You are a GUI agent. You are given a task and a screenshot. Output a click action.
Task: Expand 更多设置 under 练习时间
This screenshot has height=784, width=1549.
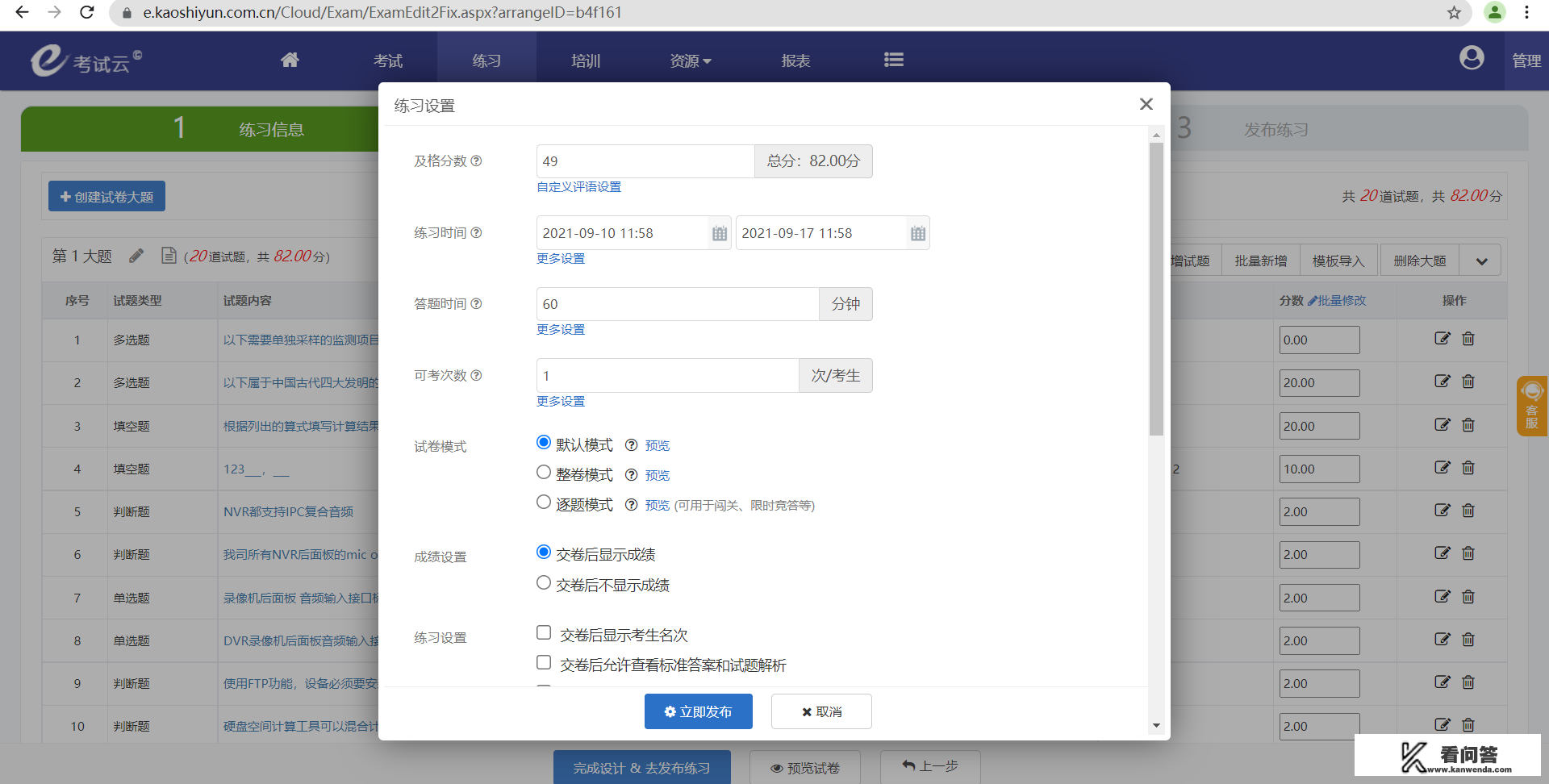(561, 259)
